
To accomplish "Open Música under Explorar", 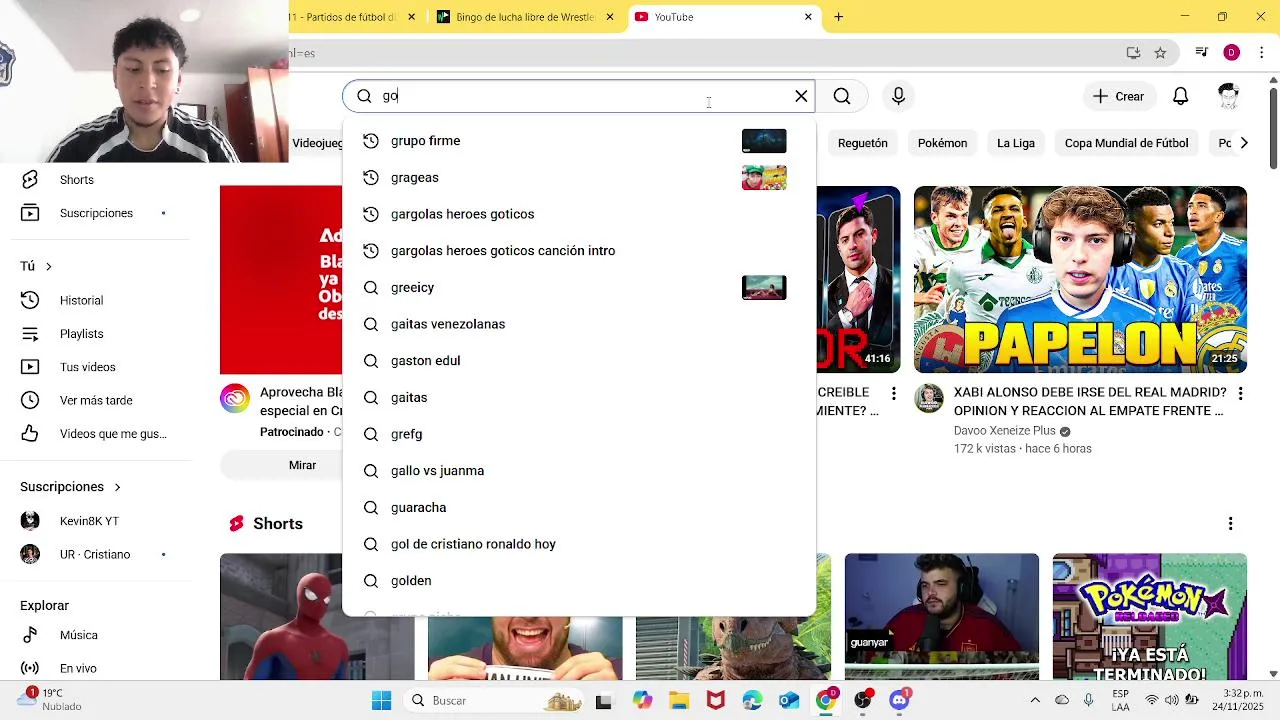I will tap(78, 635).
